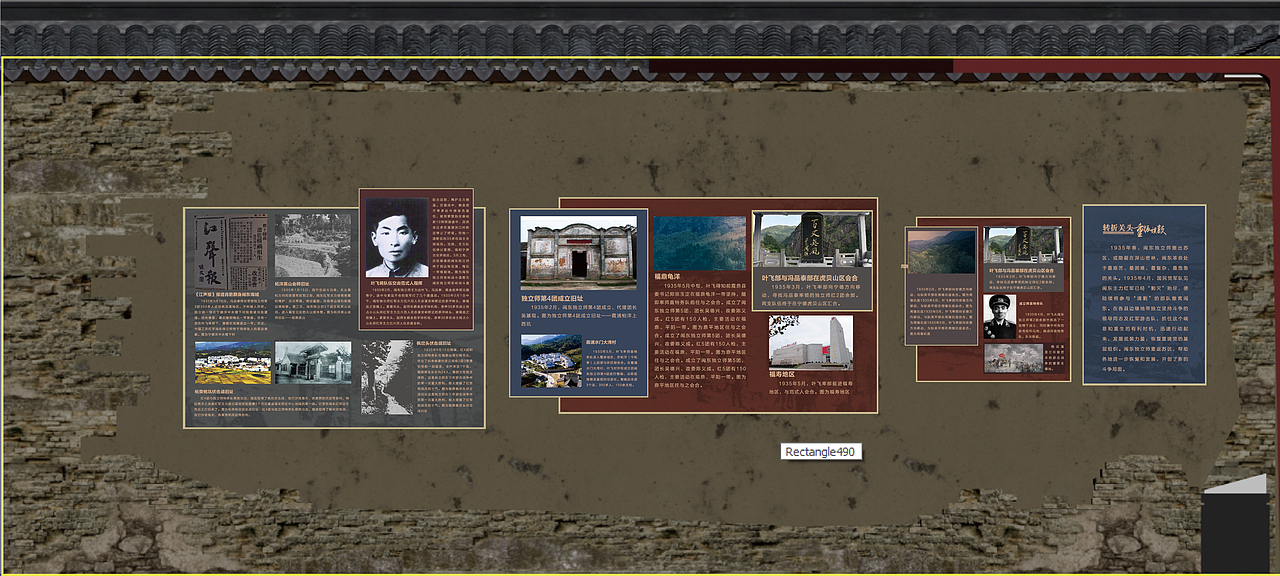Image resolution: width=1280 pixels, height=576 pixels.
Task: Select the paragraph starting 1935年春 in the blue panel
Action: tap(1144, 308)
